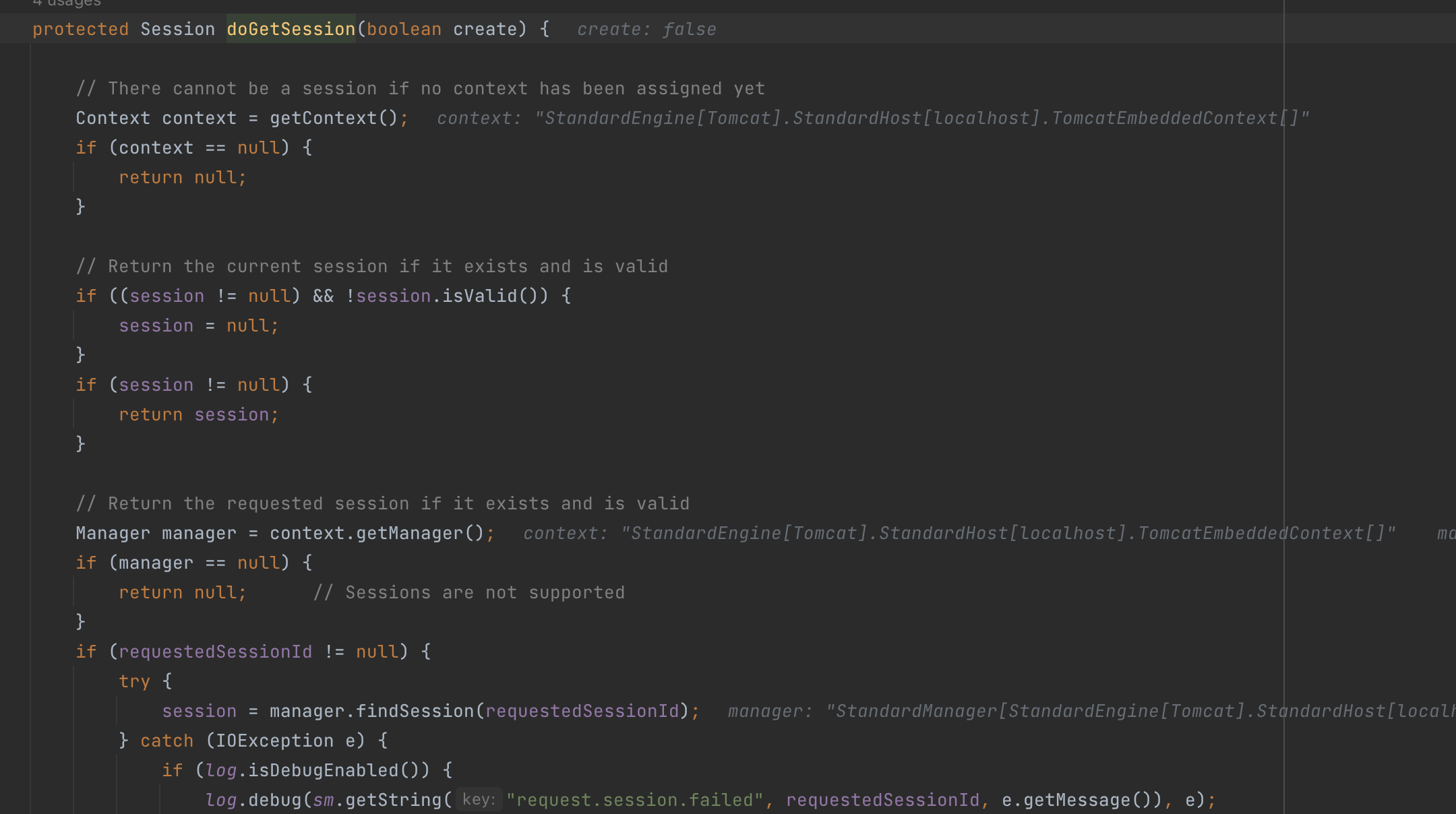Click the inline context value after getContext()
1456x814 pixels.
[x=872, y=119]
